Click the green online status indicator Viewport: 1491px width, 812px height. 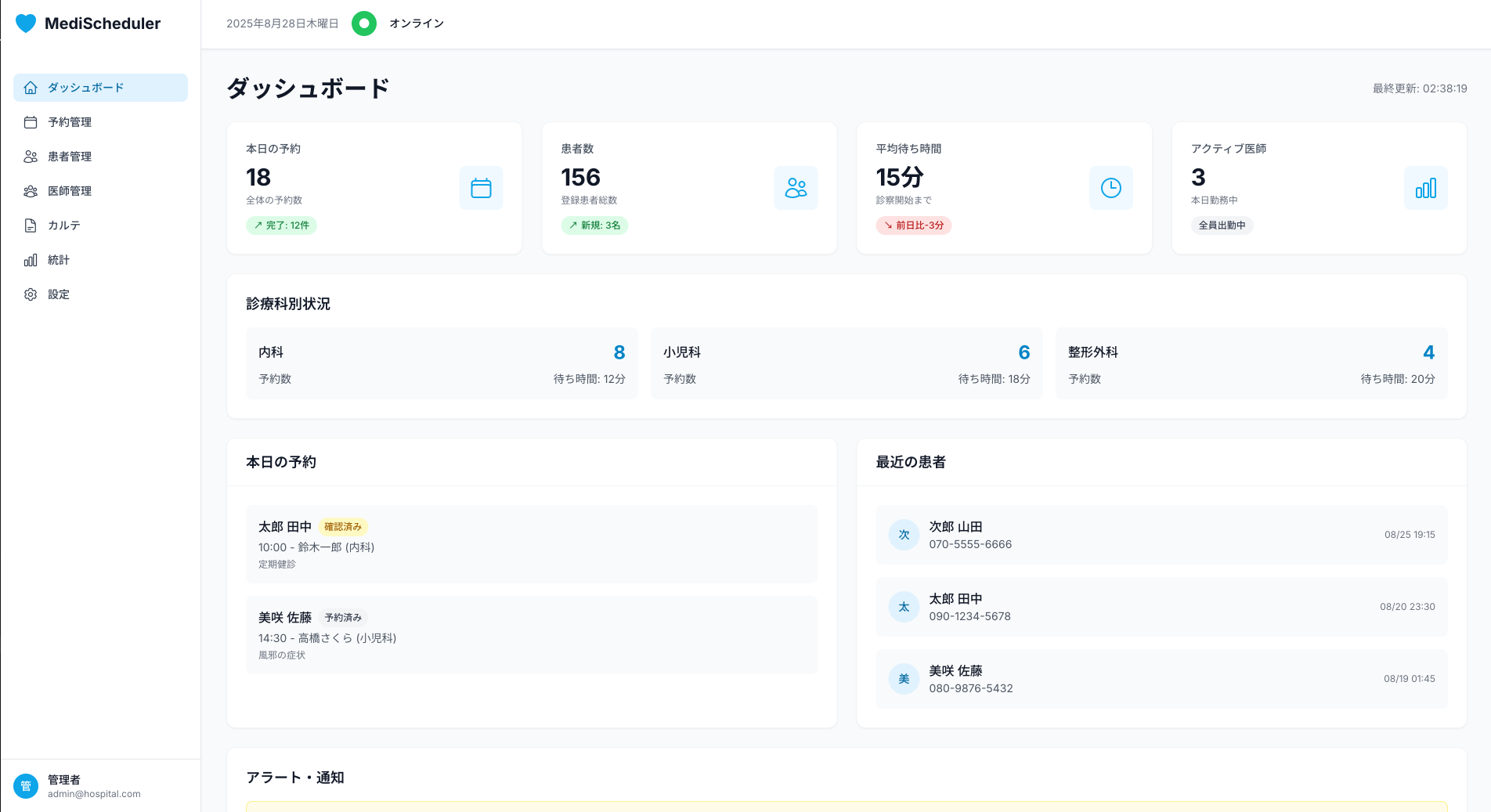[x=364, y=23]
